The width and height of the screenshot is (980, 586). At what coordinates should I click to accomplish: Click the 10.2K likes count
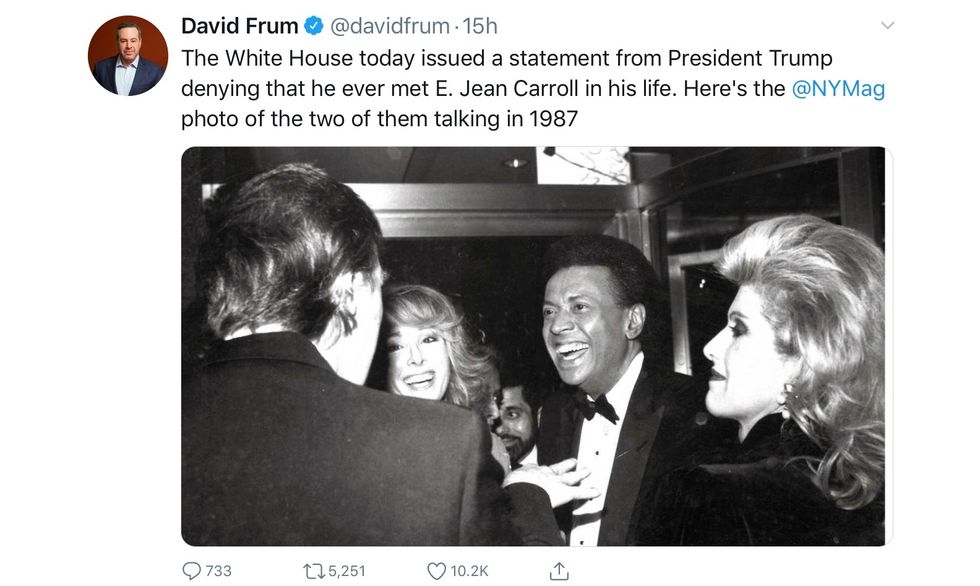469,570
